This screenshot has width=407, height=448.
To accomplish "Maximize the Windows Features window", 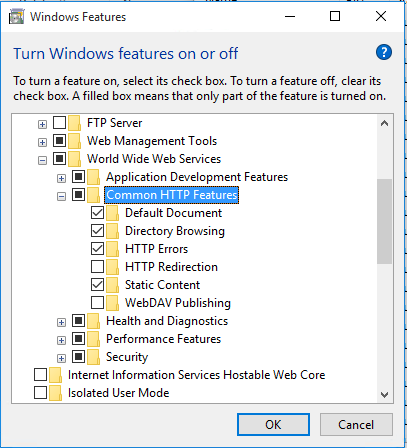I will 335,16.
